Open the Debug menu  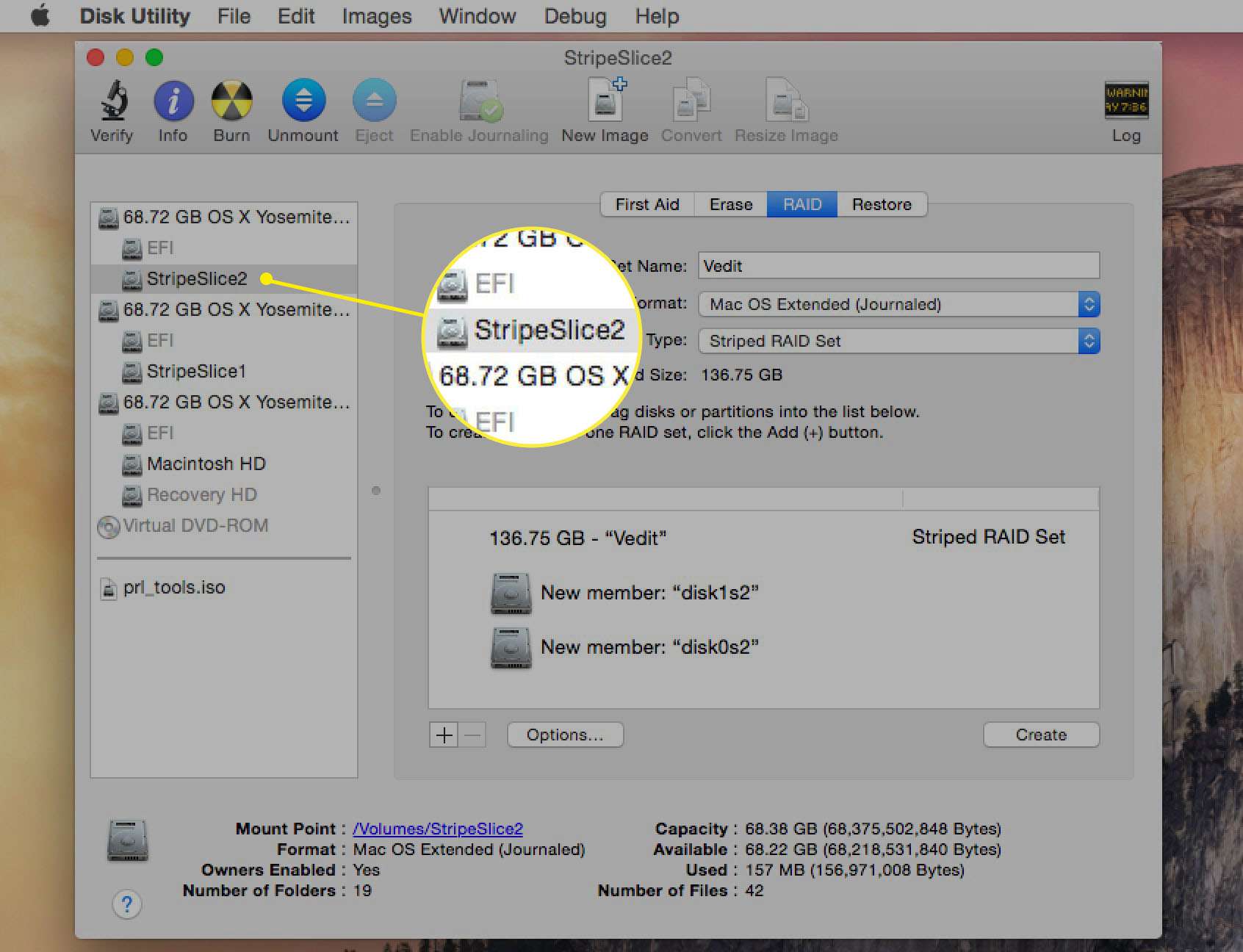tap(575, 15)
